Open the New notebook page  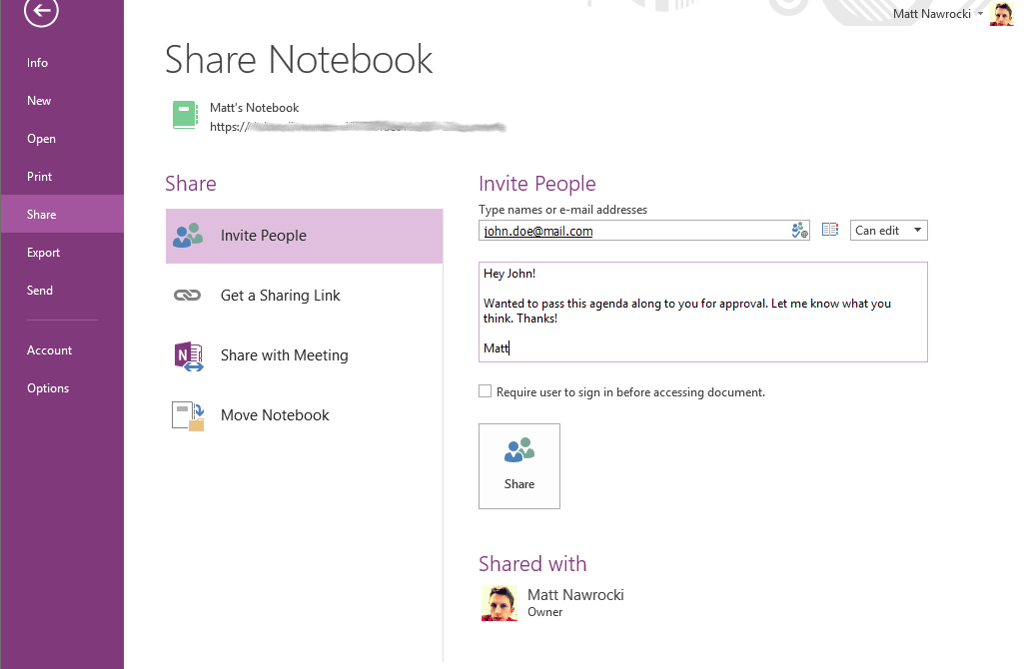[x=39, y=101]
